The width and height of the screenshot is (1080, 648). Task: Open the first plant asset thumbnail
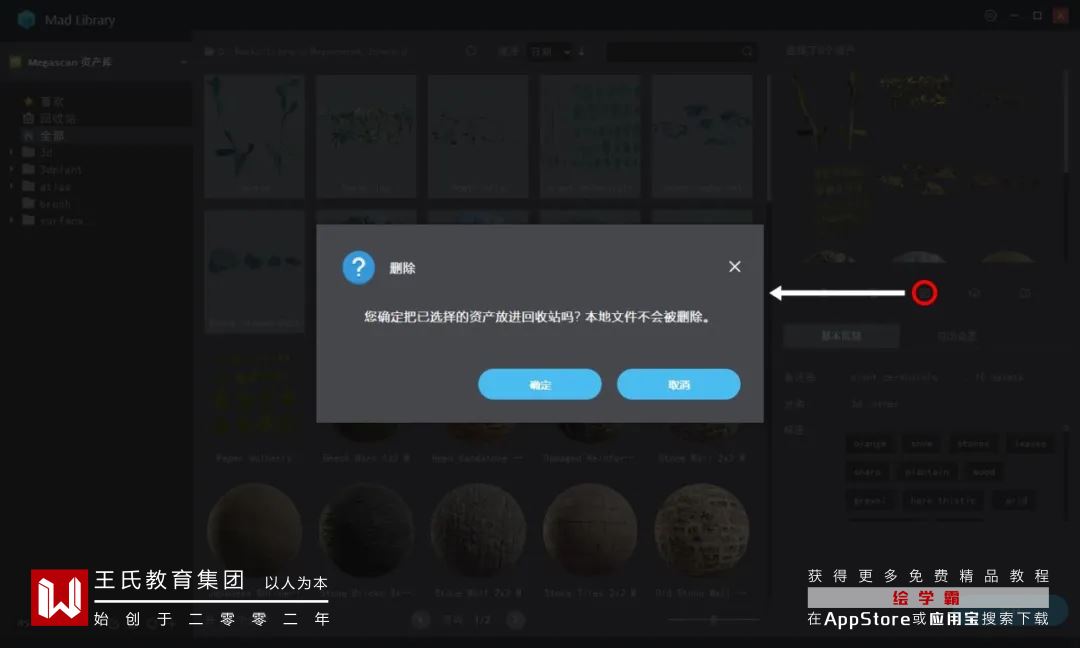point(254,136)
